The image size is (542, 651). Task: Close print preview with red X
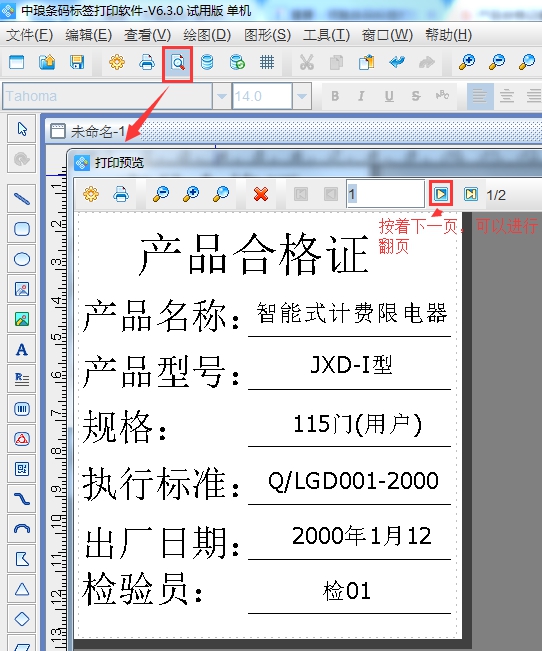point(260,194)
